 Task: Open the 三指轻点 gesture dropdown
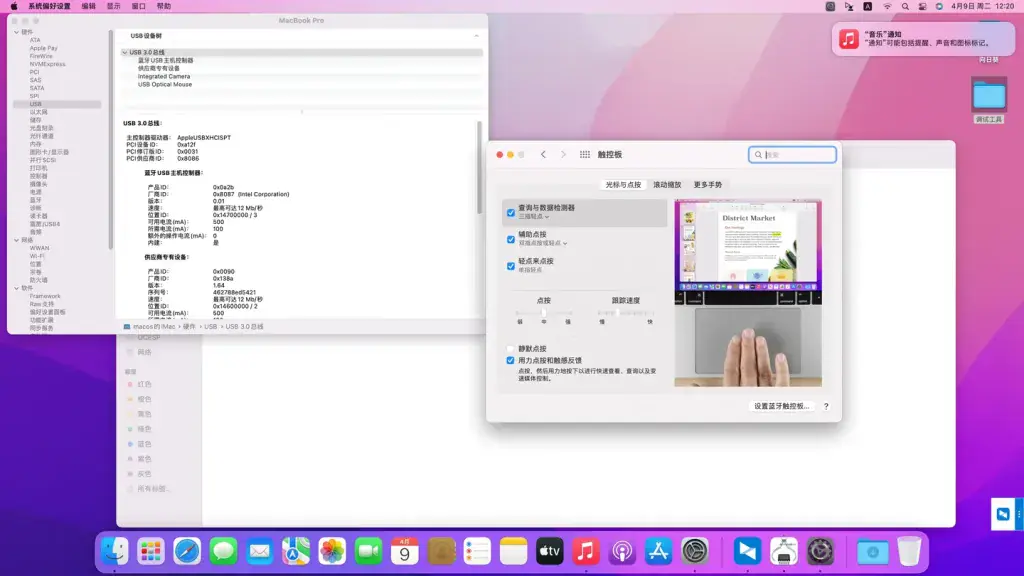(x=534, y=216)
